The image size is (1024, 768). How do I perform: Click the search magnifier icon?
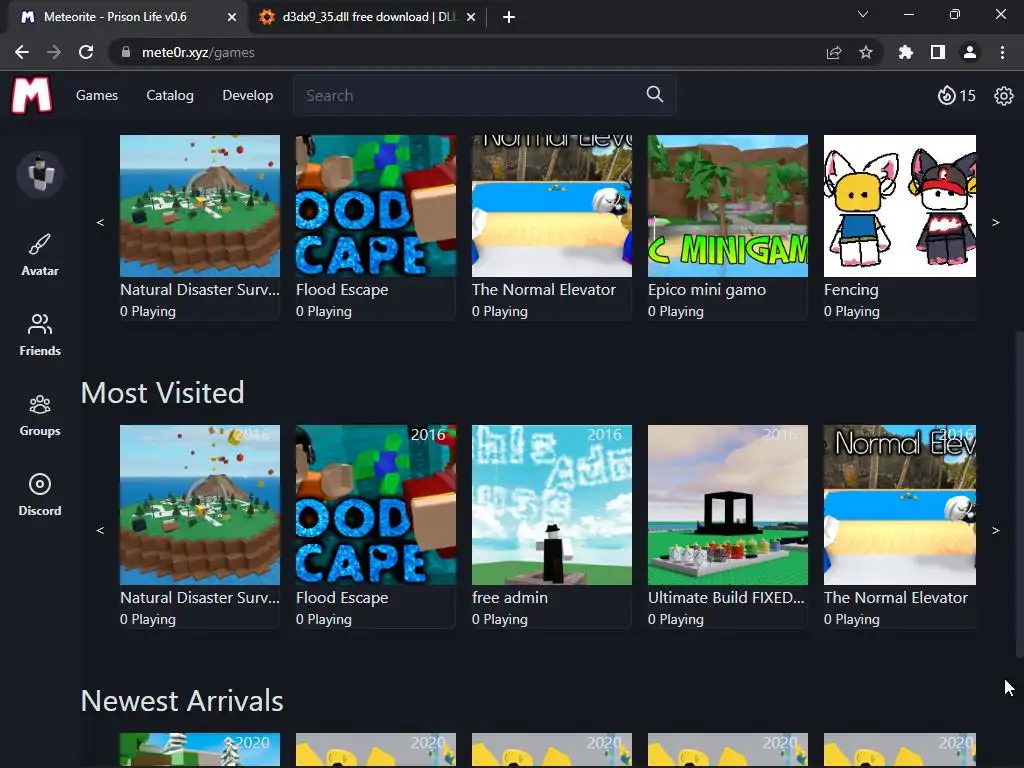[x=655, y=95]
